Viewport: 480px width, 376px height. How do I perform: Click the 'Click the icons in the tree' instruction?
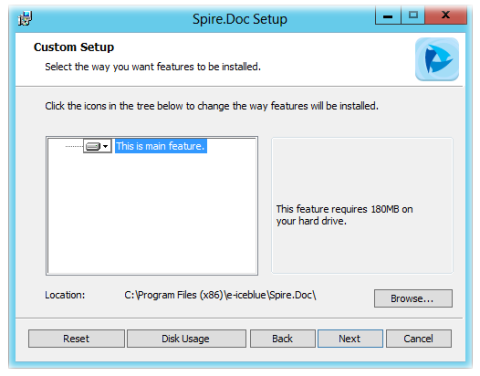(x=212, y=106)
